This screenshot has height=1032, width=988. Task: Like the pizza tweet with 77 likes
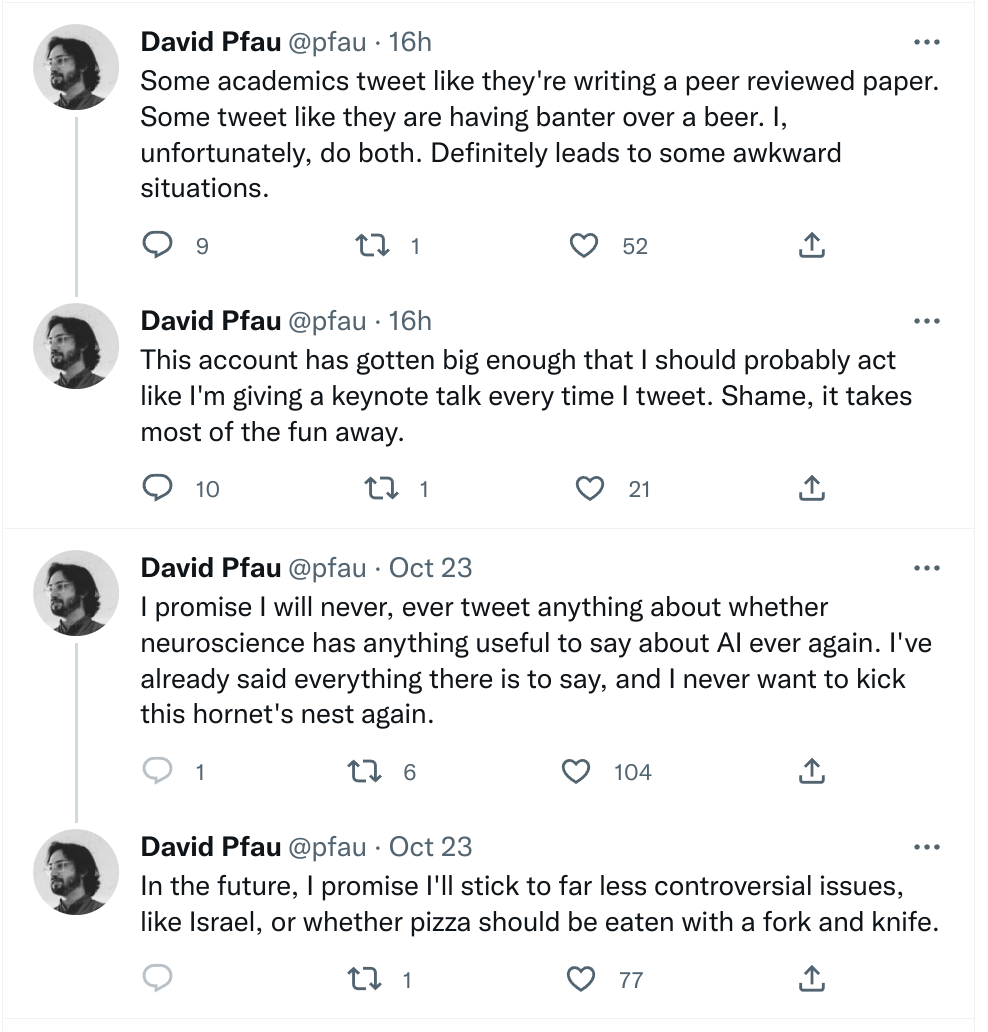[581, 979]
